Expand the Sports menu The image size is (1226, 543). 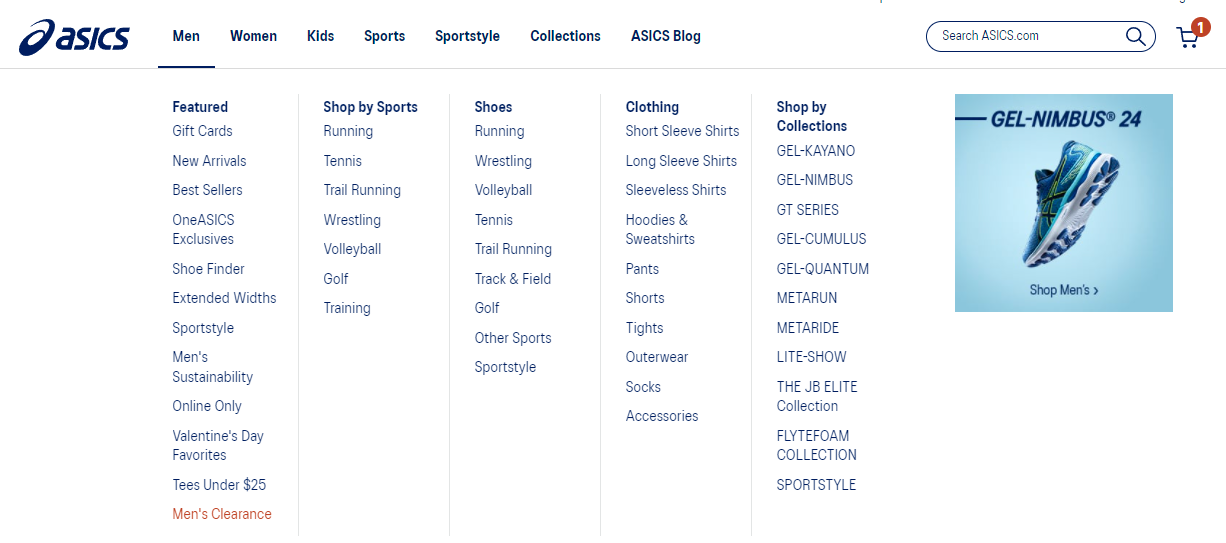tap(384, 36)
